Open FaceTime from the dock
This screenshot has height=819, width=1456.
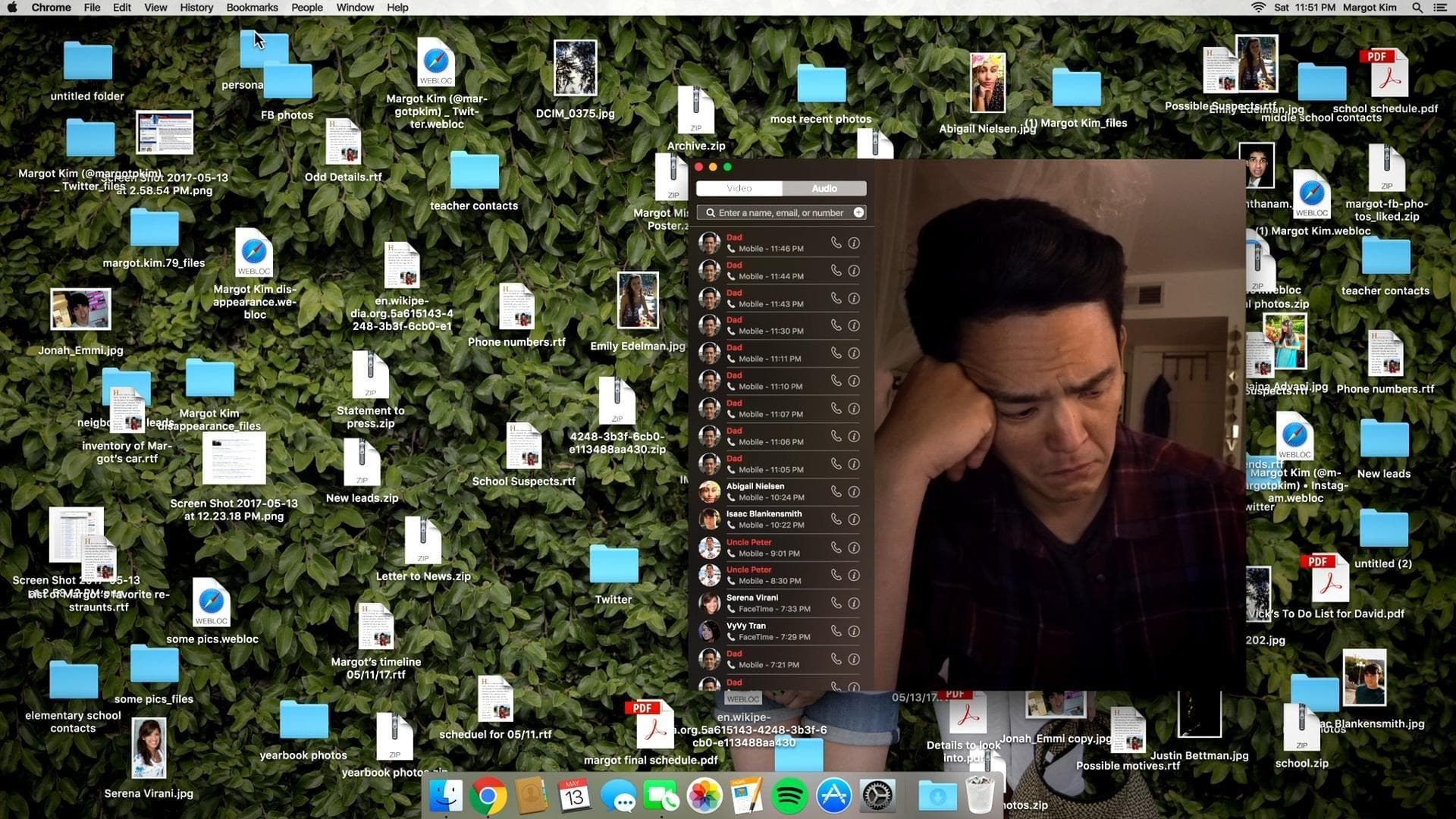click(x=661, y=795)
